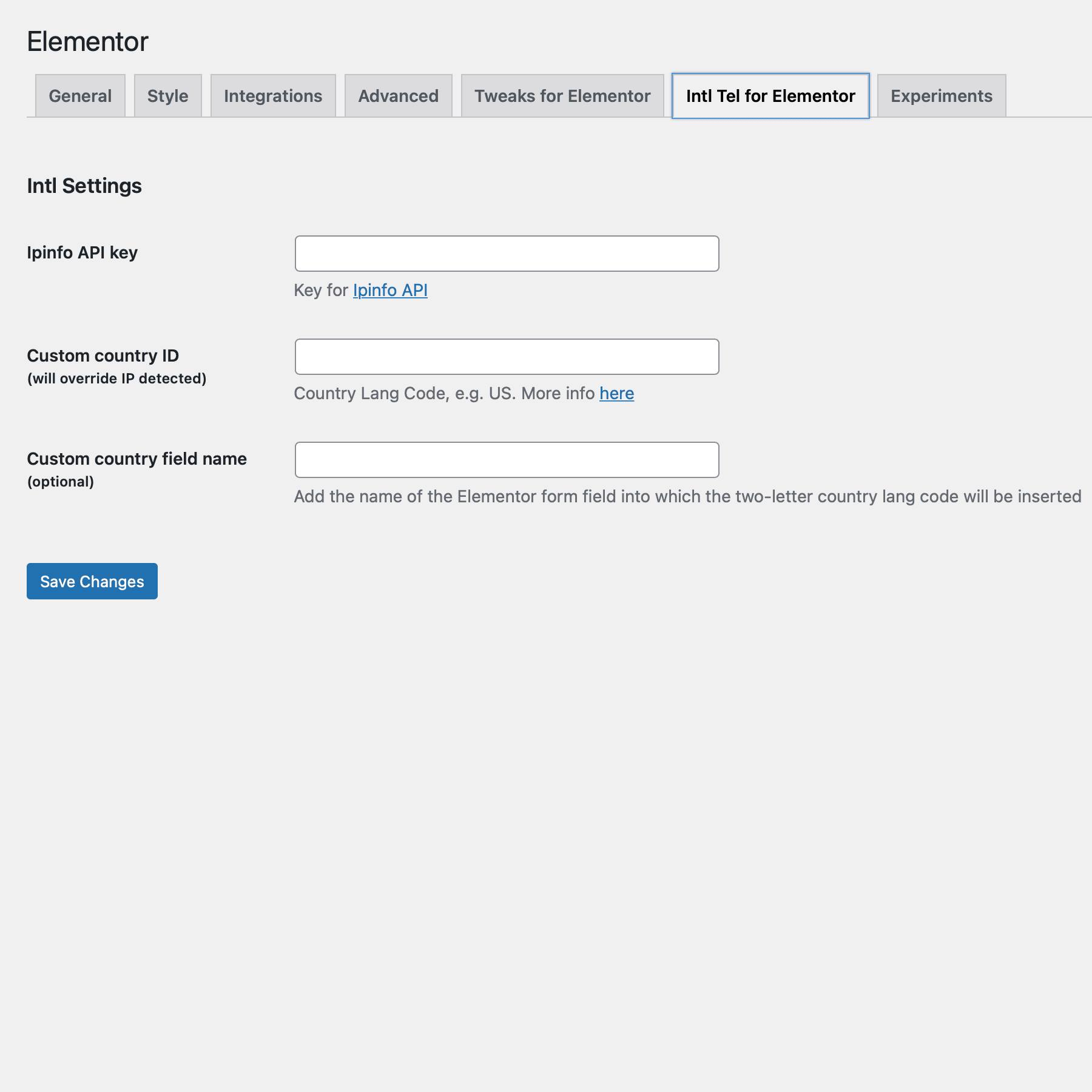The width and height of the screenshot is (1092, 1092).
Task: Switch to the Style tab
Action: (168, 96)
